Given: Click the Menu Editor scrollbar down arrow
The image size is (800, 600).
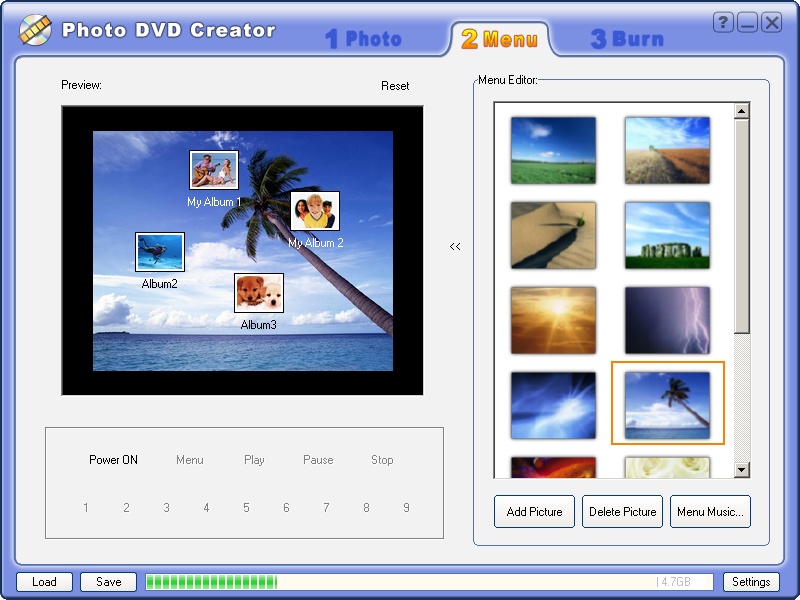Looking at the screenshot, I should click(741, 469).
